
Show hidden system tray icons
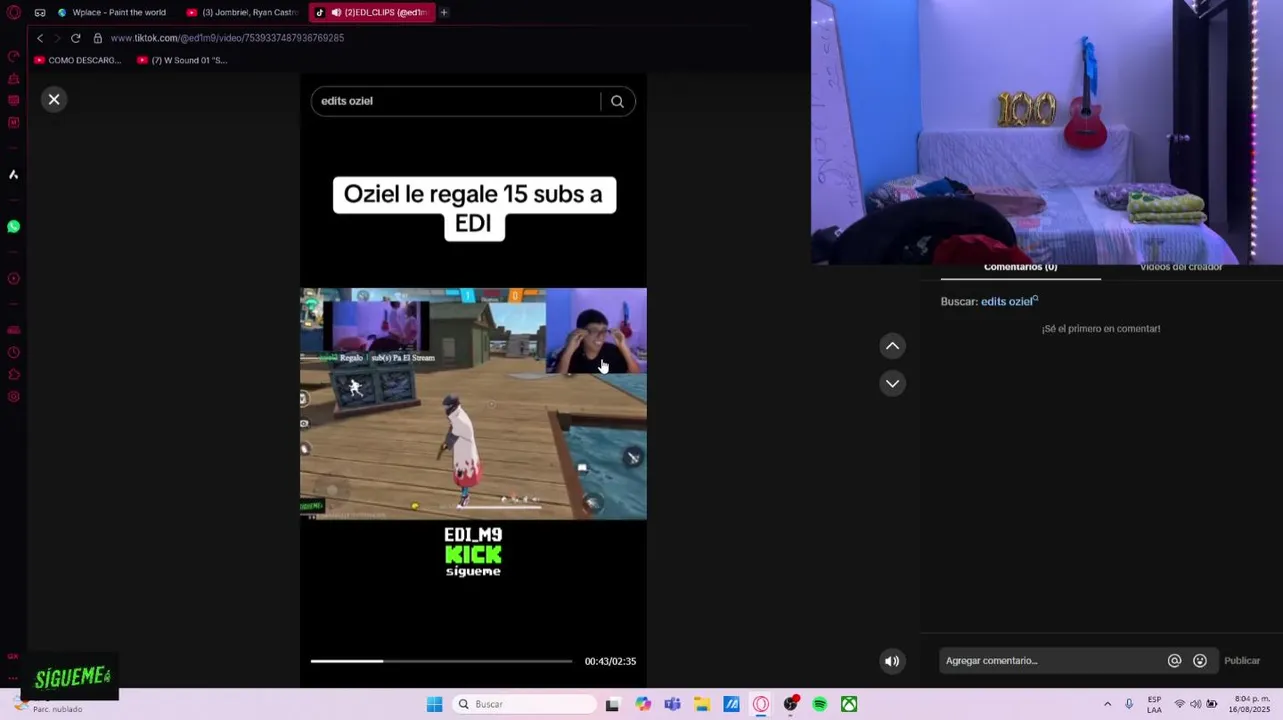[x=1107, y=704]
